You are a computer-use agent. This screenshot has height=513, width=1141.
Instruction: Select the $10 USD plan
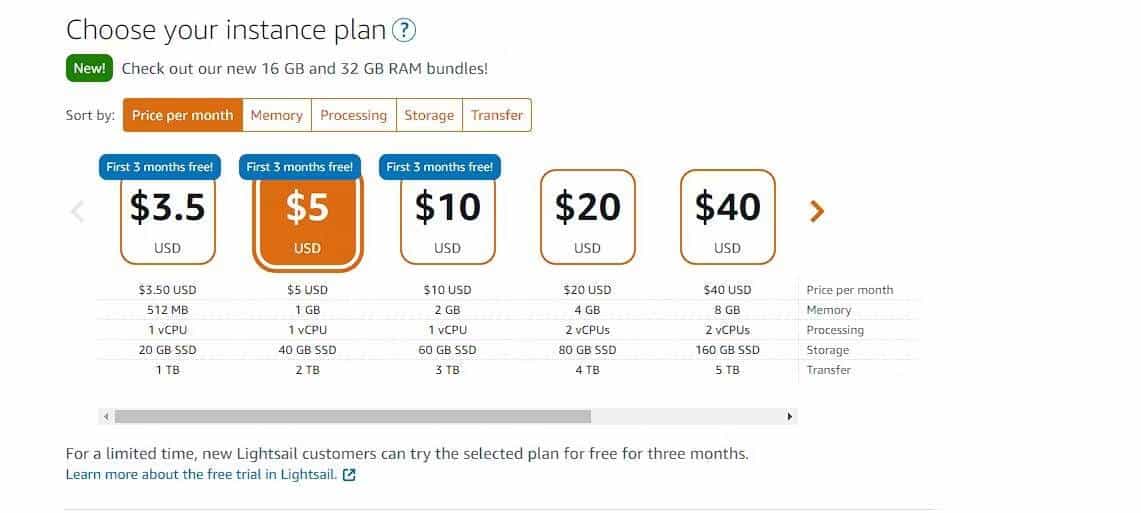point(448,217)
